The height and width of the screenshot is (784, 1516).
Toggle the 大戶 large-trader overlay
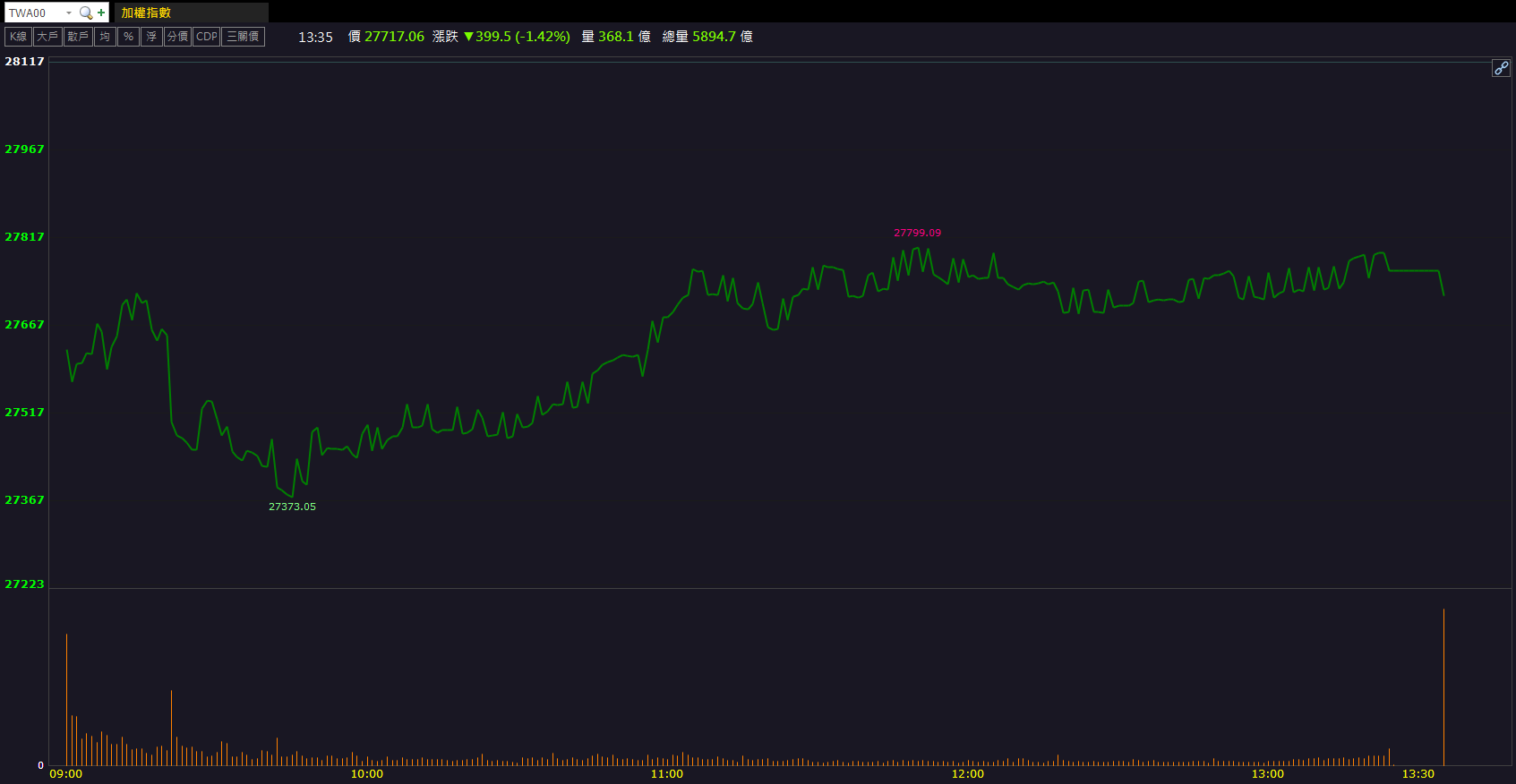pos(47,37)
